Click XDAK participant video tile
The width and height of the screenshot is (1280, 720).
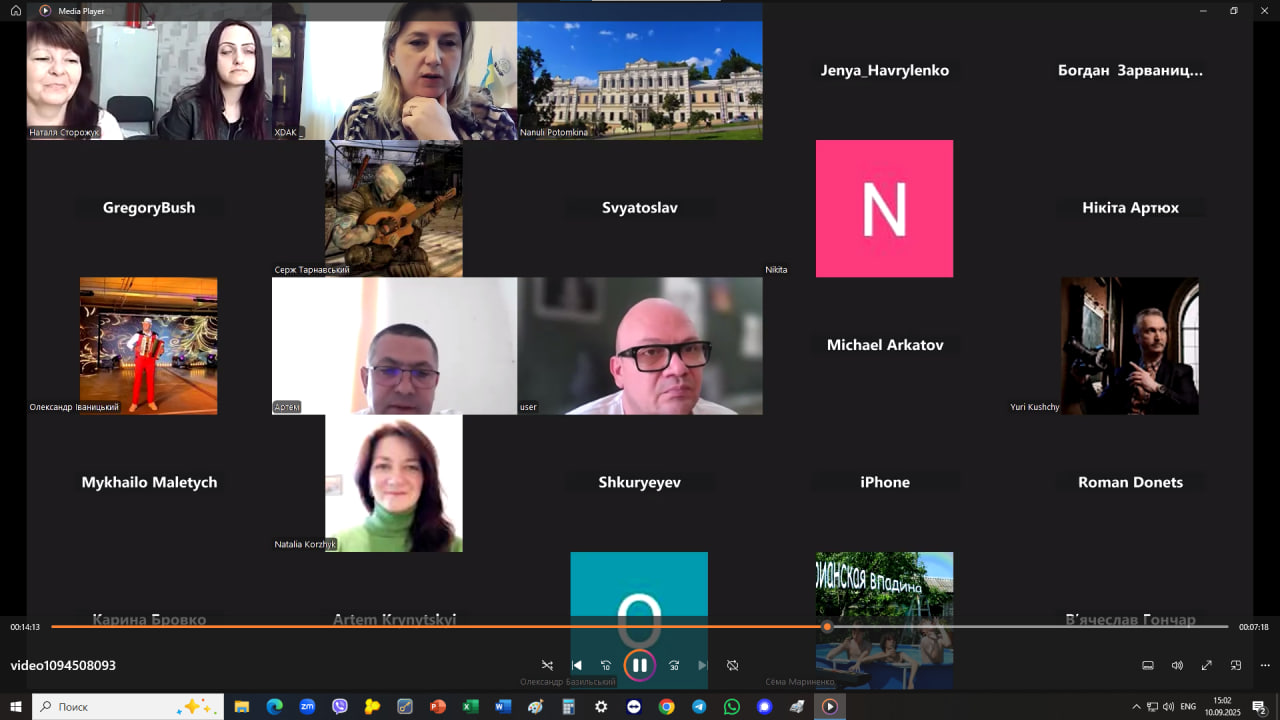coord(394,71)
